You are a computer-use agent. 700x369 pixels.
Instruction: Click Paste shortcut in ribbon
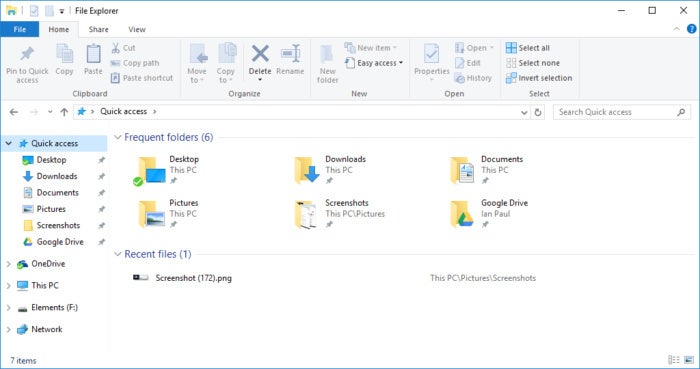tap(142, 78)
